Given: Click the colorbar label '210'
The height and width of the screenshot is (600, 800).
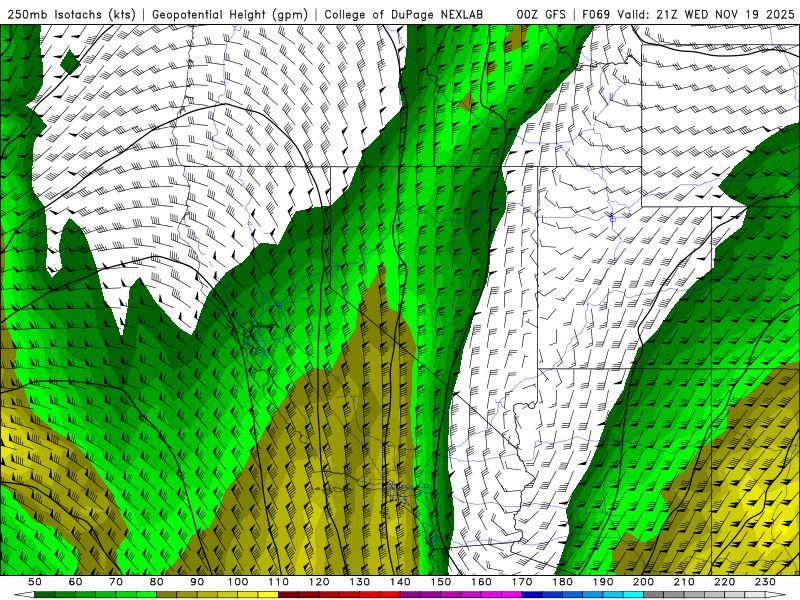Looking at the screenshot, I should click(684, 582).
